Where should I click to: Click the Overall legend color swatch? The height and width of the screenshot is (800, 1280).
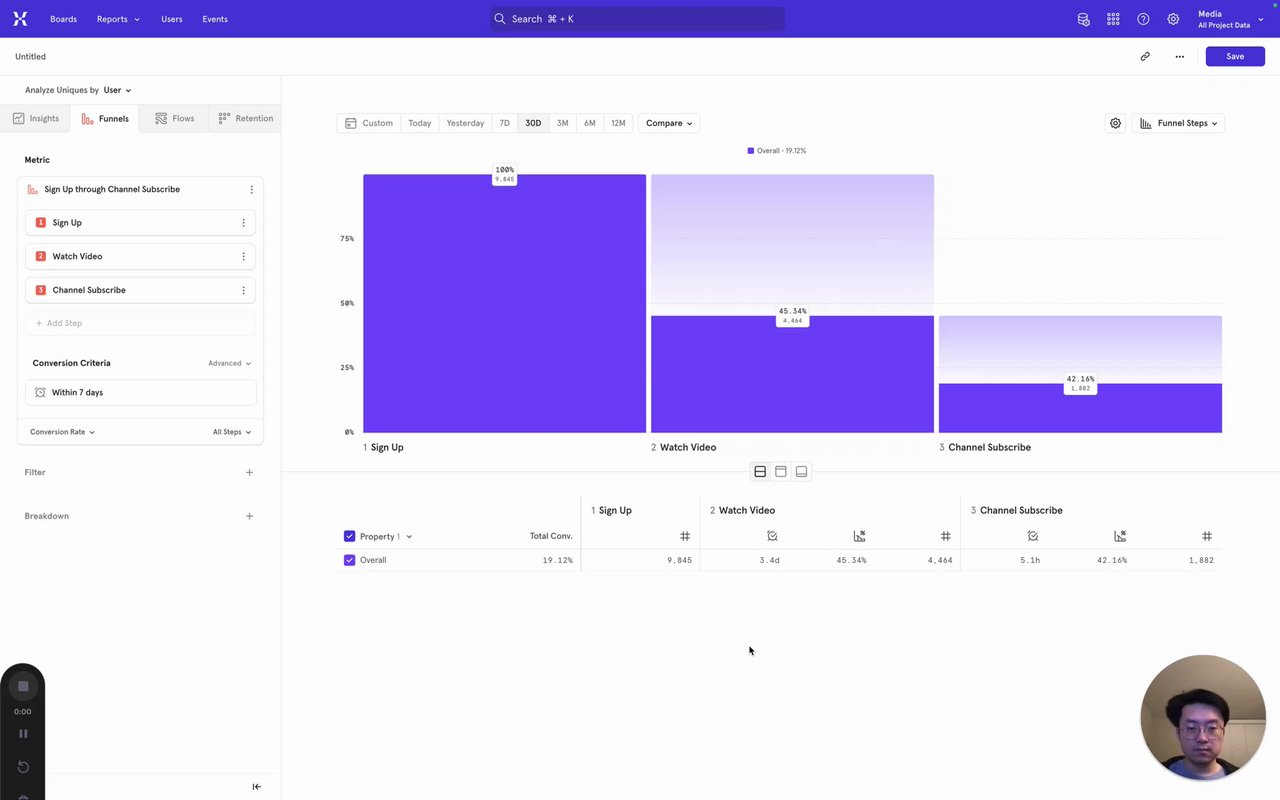[x=751, y=151]
